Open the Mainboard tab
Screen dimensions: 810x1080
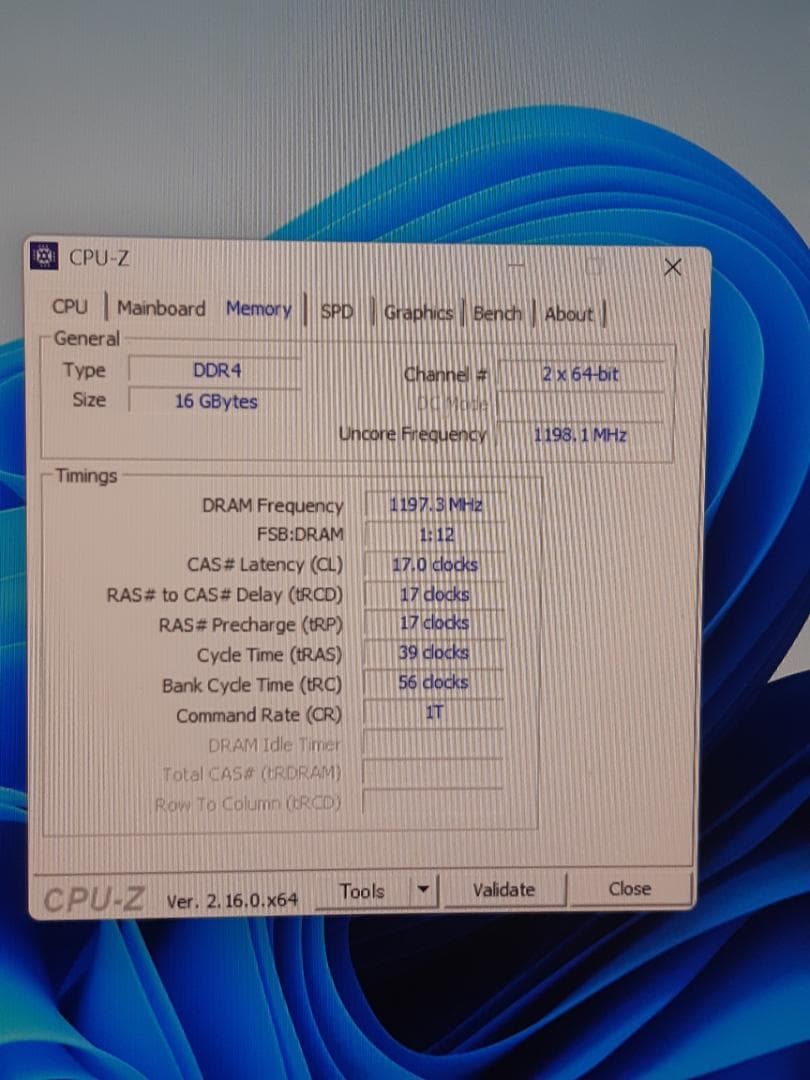[160, 309]
